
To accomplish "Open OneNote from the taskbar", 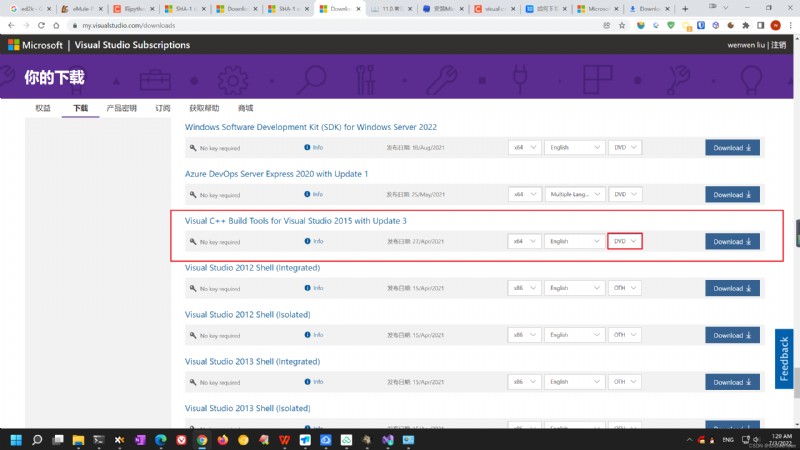I will click(x=140, y=440).
